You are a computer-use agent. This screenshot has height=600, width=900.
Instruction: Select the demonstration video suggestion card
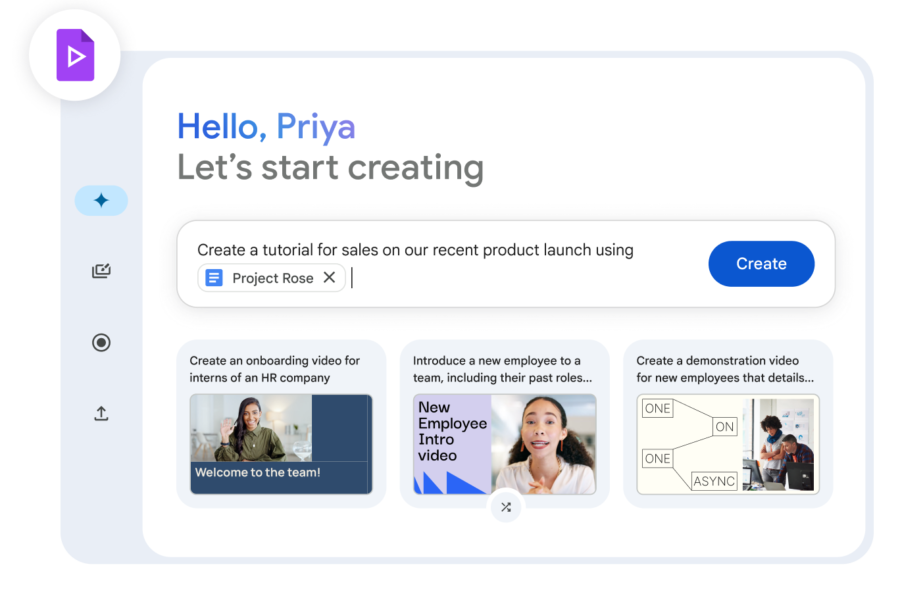point(728,423)
